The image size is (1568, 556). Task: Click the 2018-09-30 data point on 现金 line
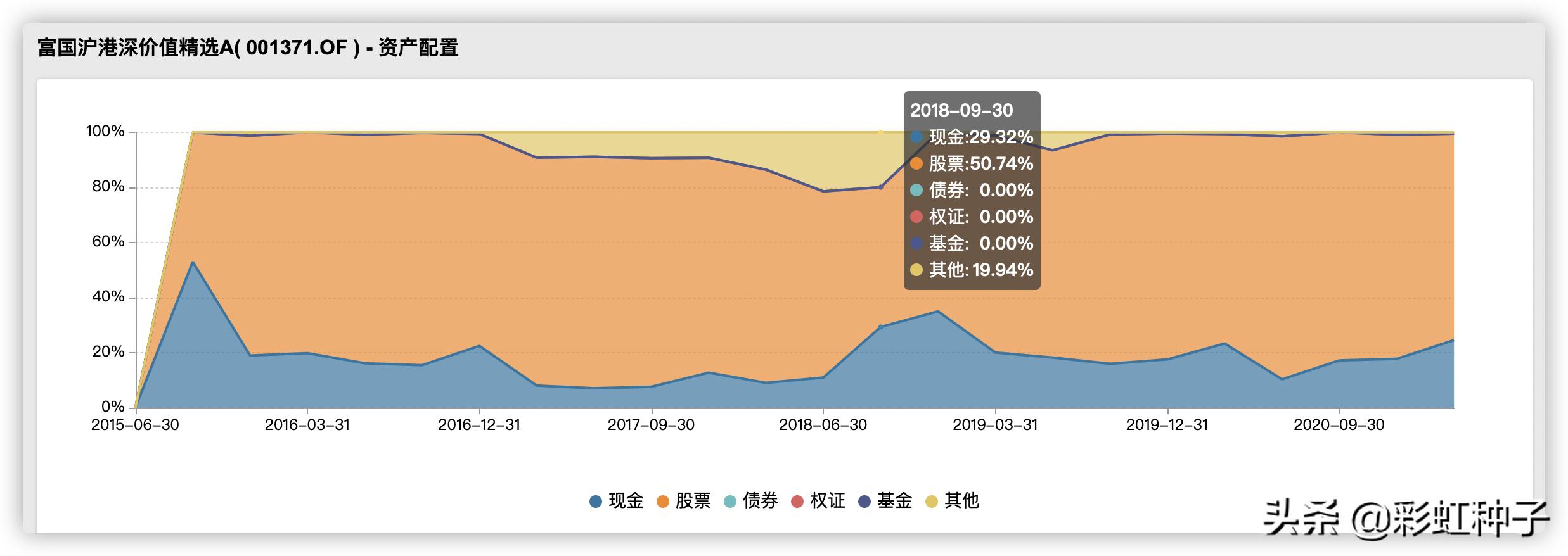(880, 327)
